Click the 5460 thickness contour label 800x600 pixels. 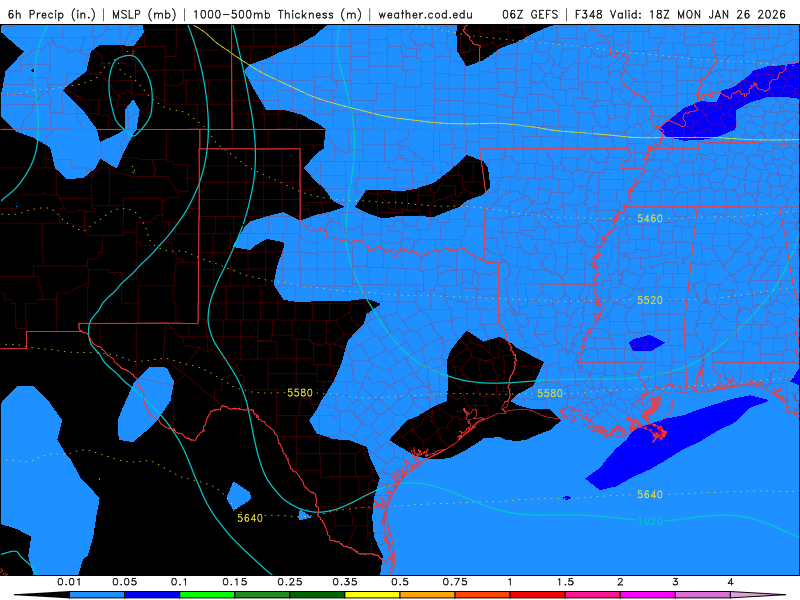point(649,218)
